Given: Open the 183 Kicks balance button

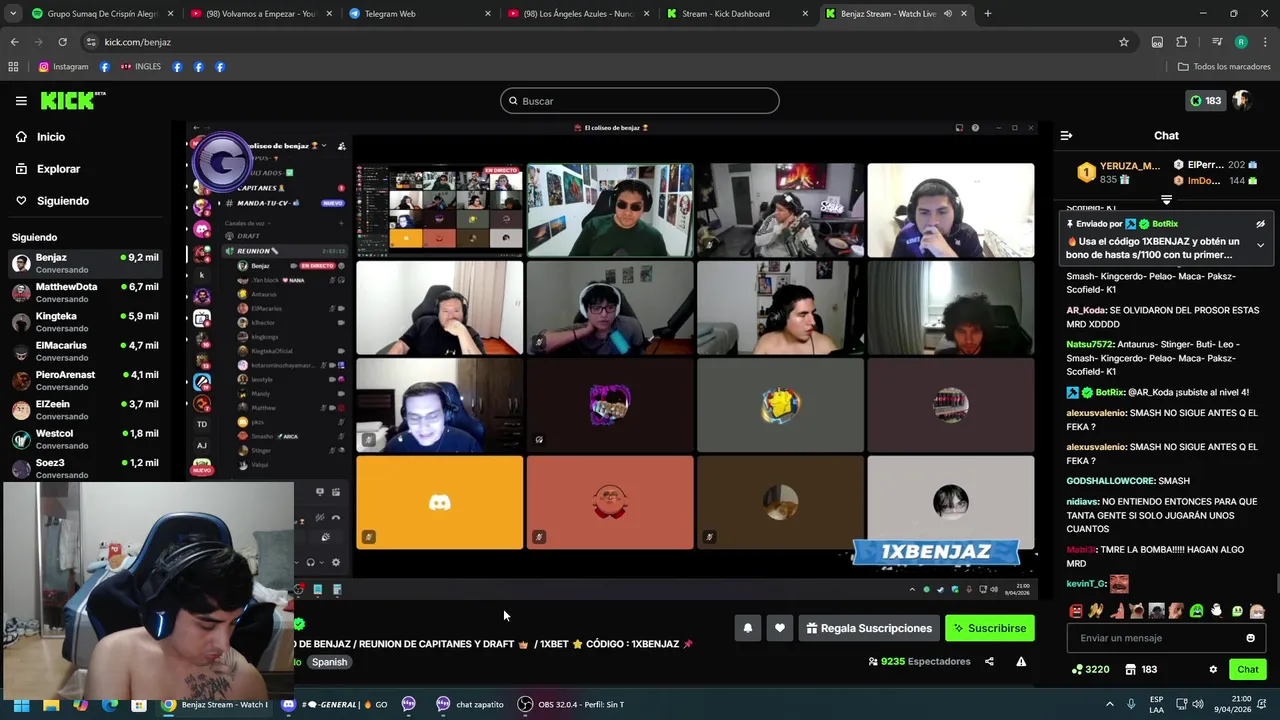Looking at the screenshot, I should [1205, 101].
